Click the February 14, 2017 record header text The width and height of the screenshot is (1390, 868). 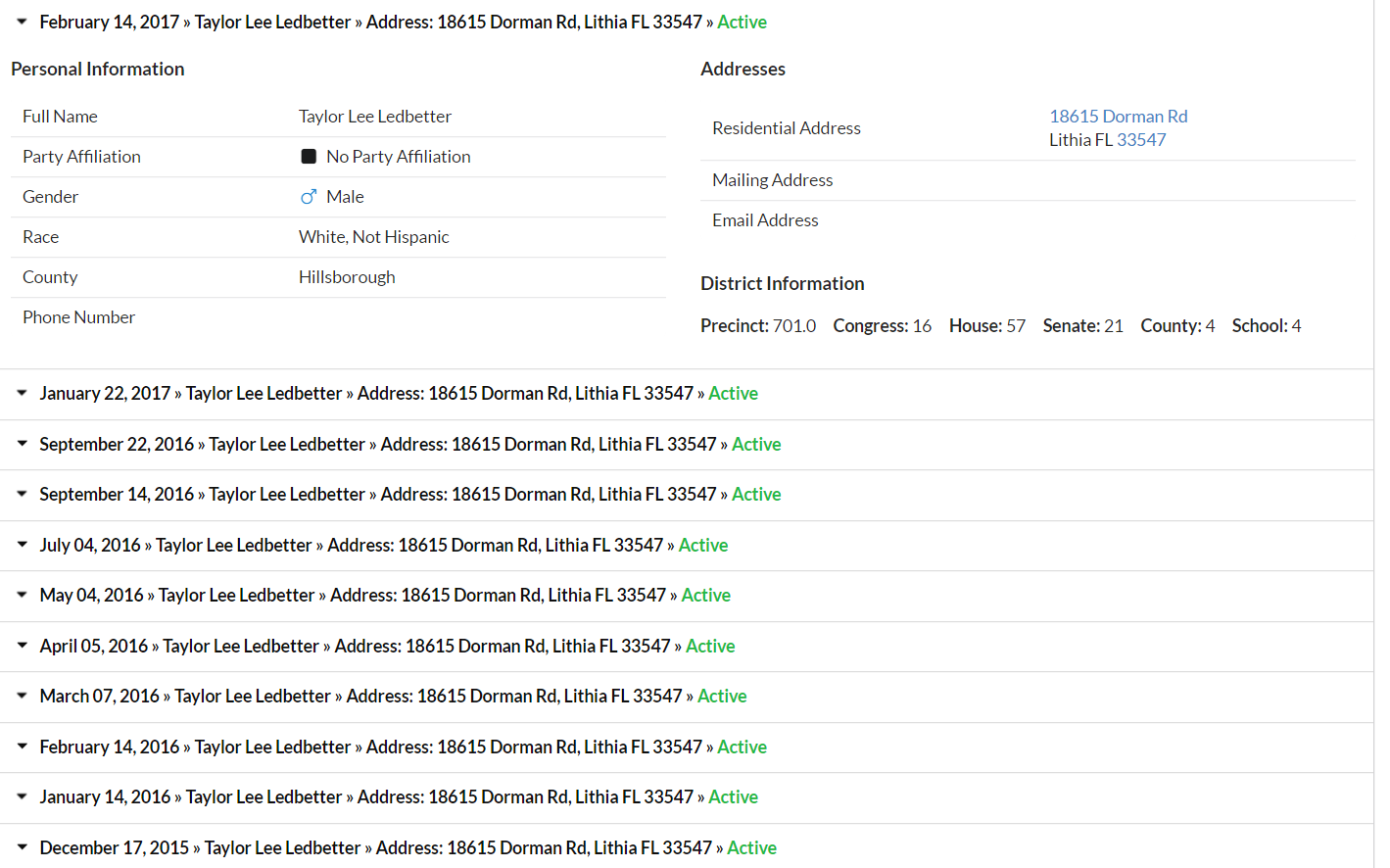click(x=403, y=22)
